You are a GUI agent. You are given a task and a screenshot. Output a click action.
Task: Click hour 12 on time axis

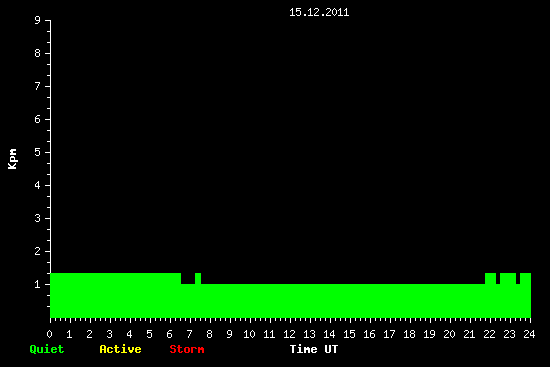289,334
